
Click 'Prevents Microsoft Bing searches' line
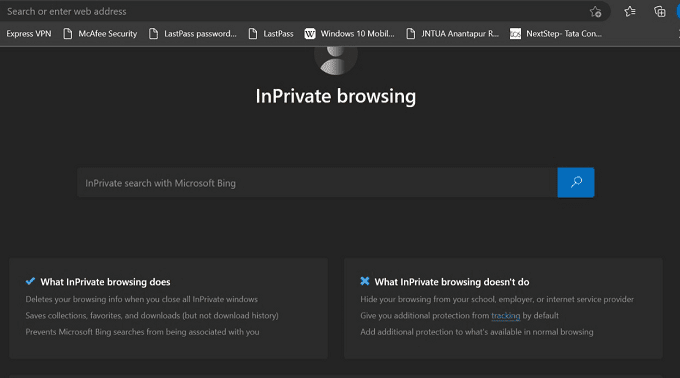click(142, 332)
